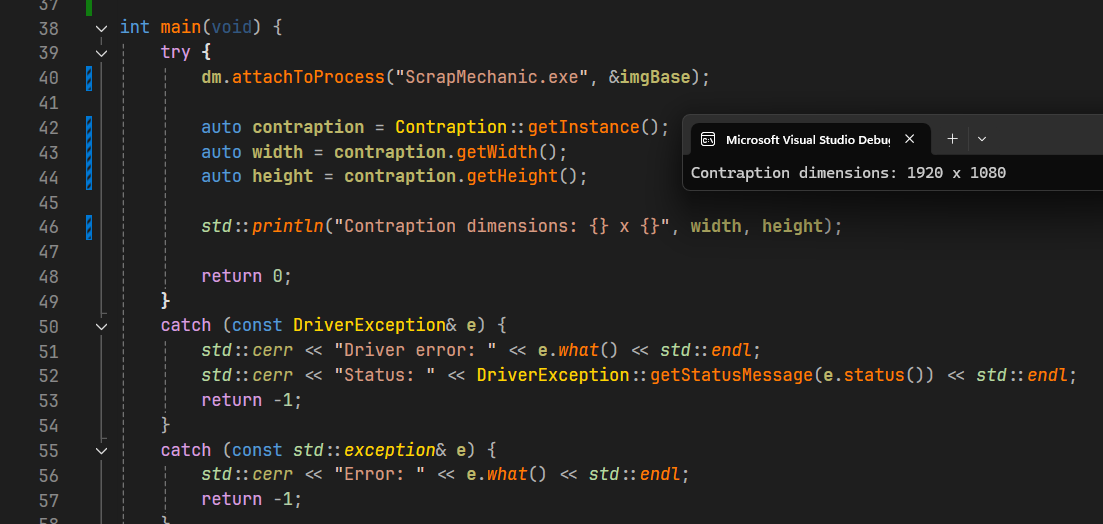The image size is (1103, 524).
Task: Select the Microsoft Visual Studio Debug tab
Action: [x=805, y=140]
